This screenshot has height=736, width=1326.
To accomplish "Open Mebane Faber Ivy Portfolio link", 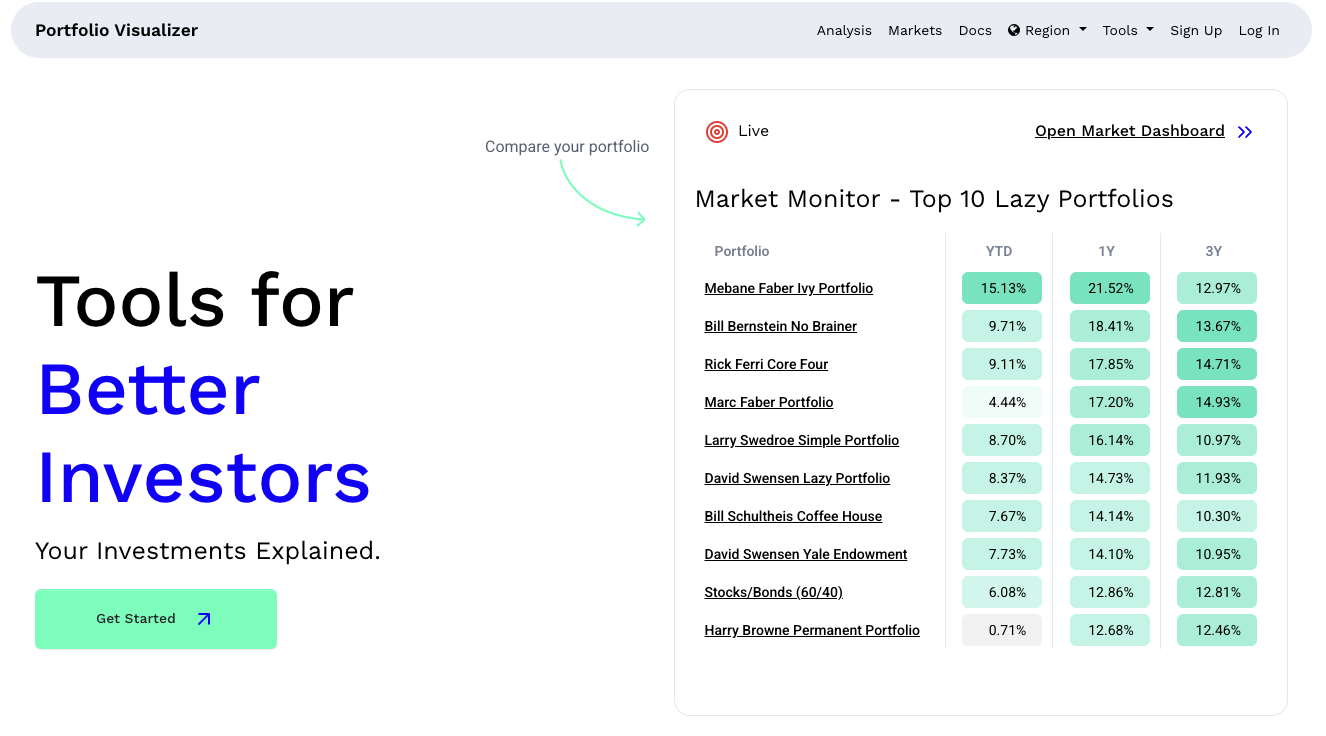I will tap(788, 288).
